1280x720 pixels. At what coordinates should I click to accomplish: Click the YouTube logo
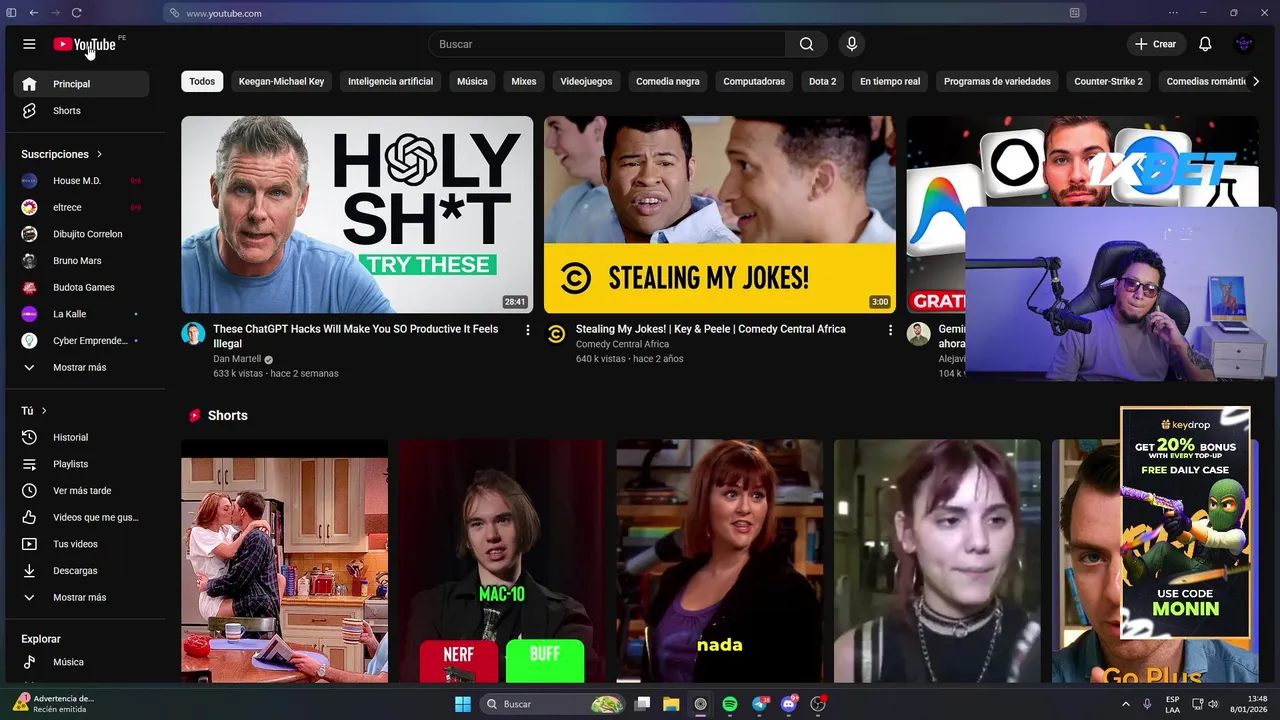85,44
